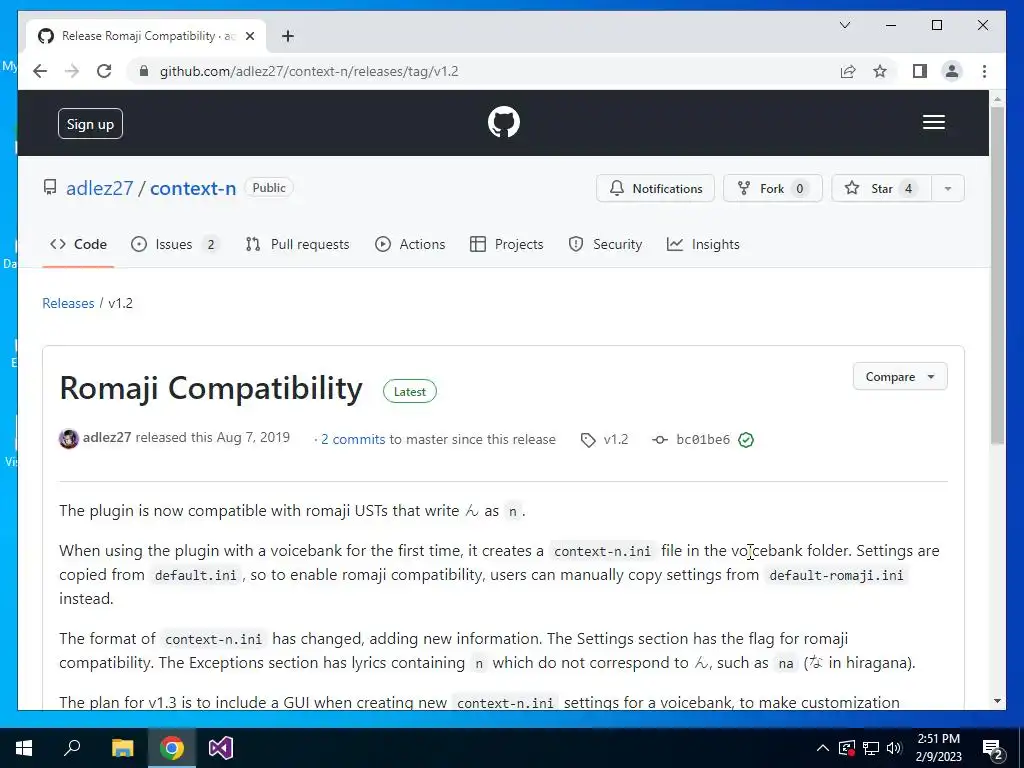The height and width of the screenshot is (768, 1024).
Task: Click the browser Back arrow
Action: tap(40, 71)
